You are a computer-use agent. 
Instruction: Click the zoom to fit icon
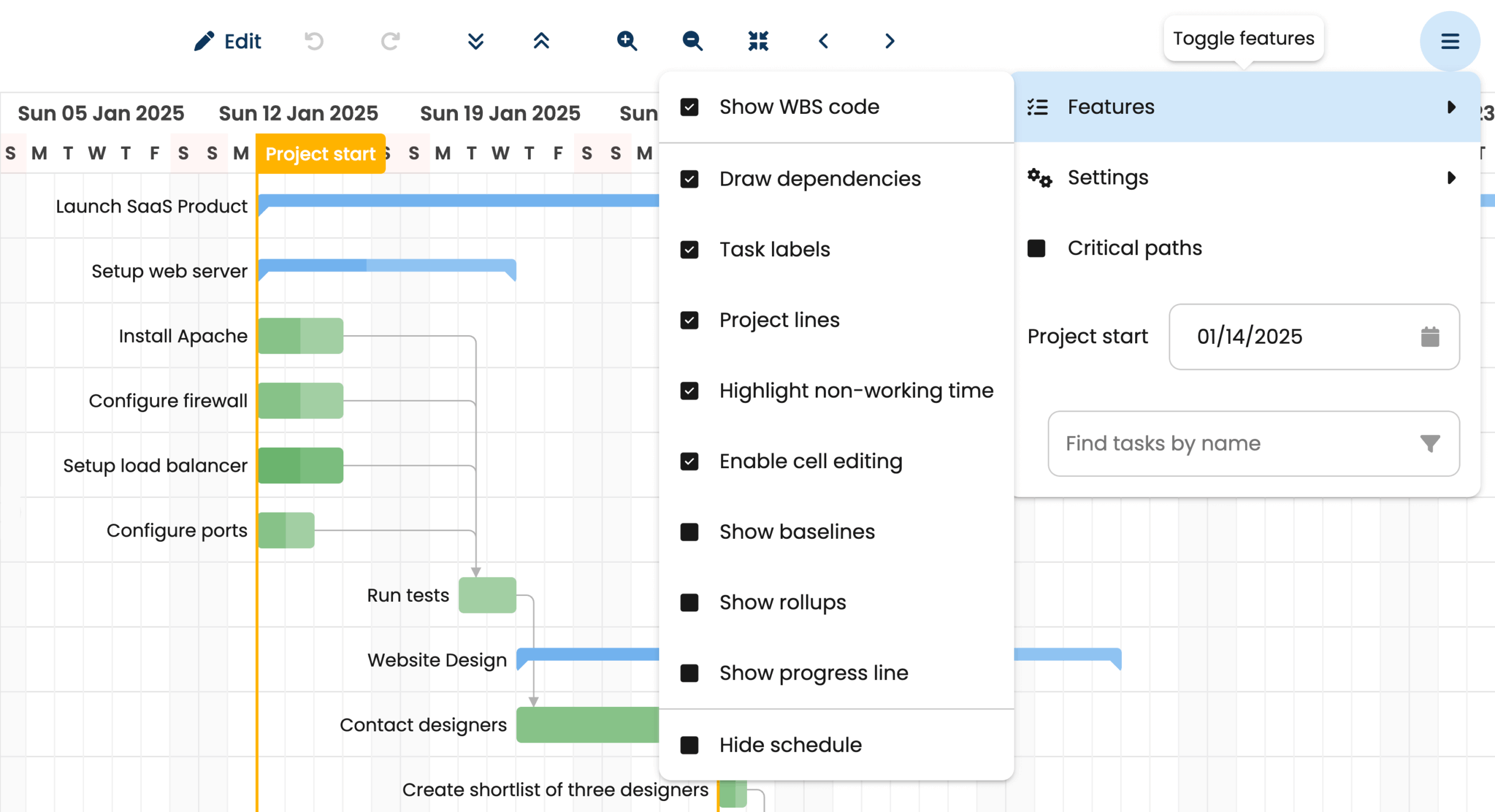[x=758, y=41]
